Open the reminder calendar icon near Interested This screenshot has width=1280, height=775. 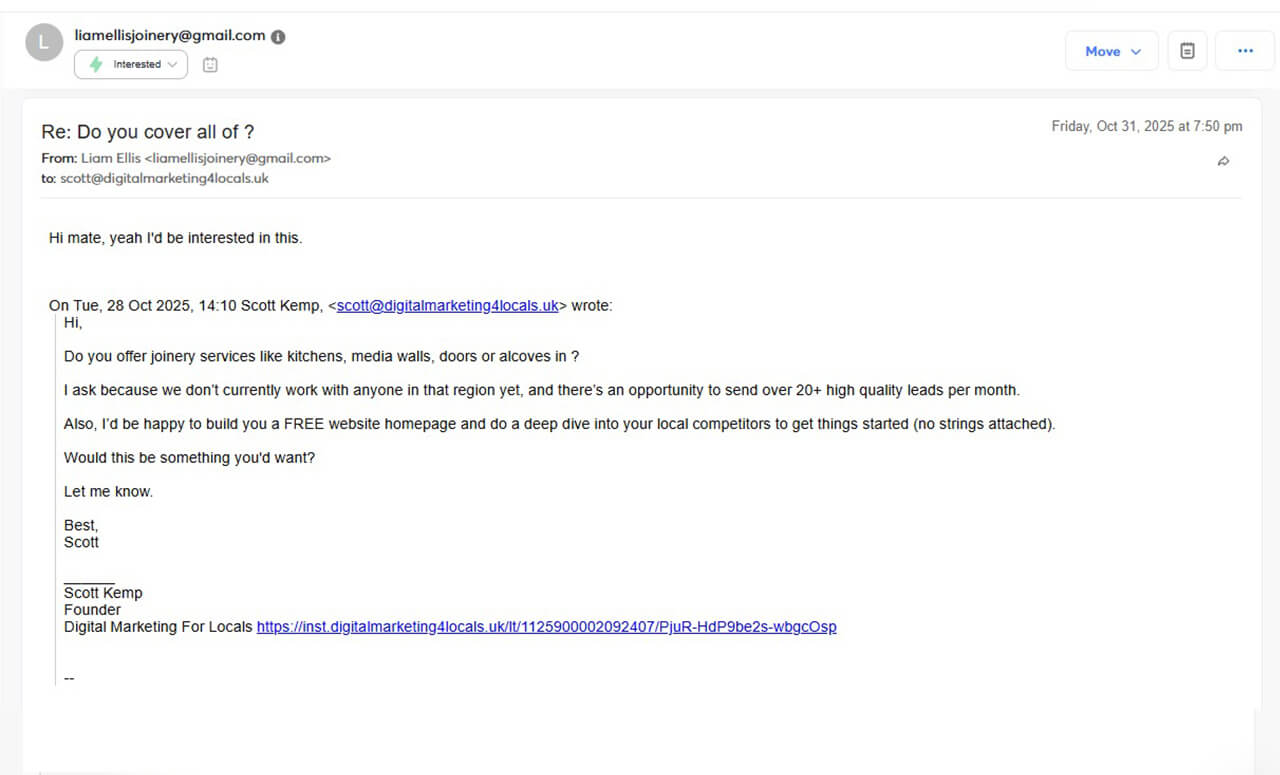pyautogui.click(x=210, y=65)
